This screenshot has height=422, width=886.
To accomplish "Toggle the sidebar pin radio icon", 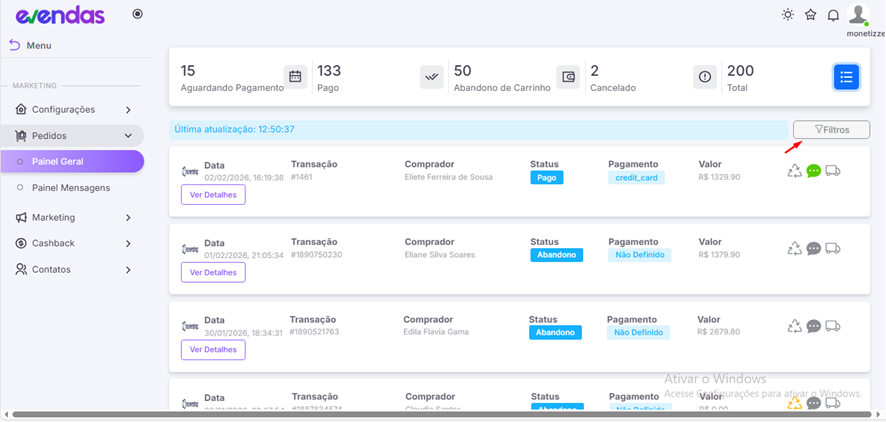I will [137, 14].
